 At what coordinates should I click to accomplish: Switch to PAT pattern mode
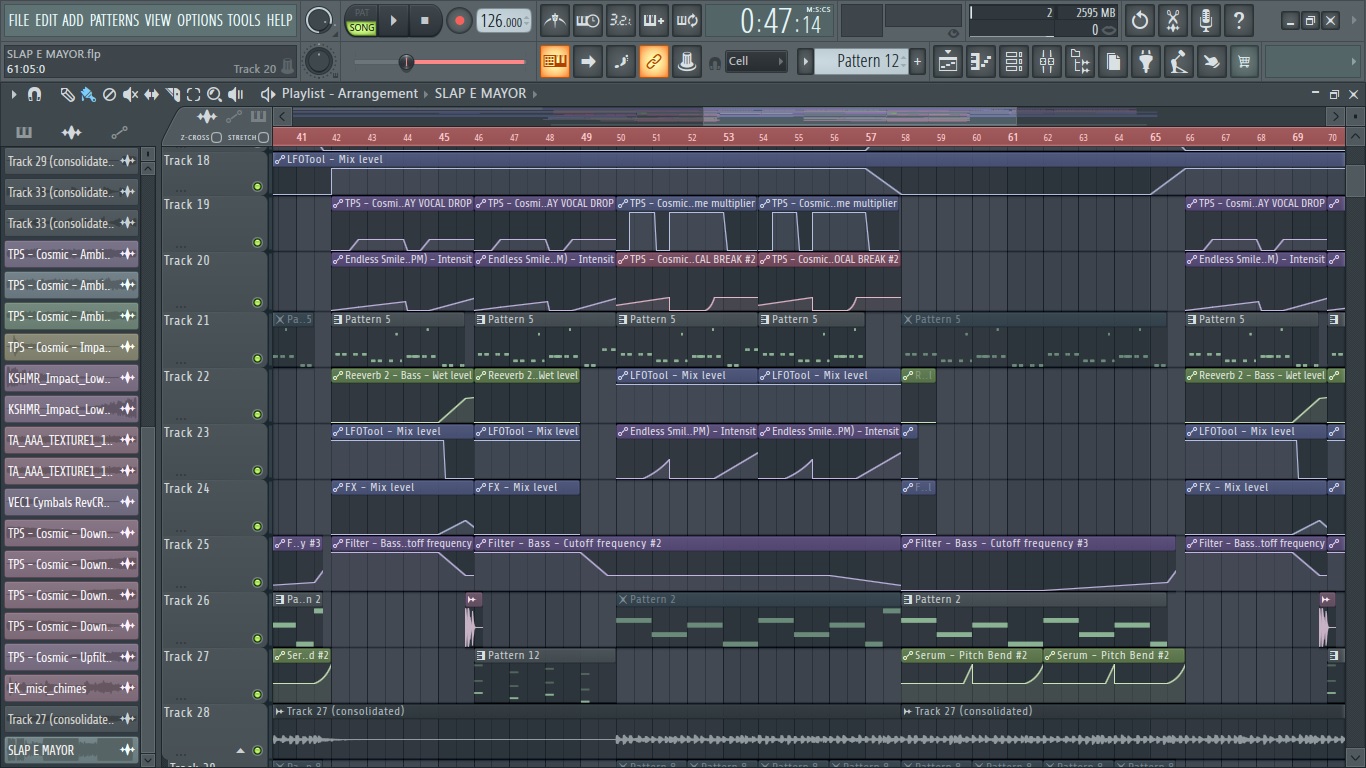(x=361, y=12)
